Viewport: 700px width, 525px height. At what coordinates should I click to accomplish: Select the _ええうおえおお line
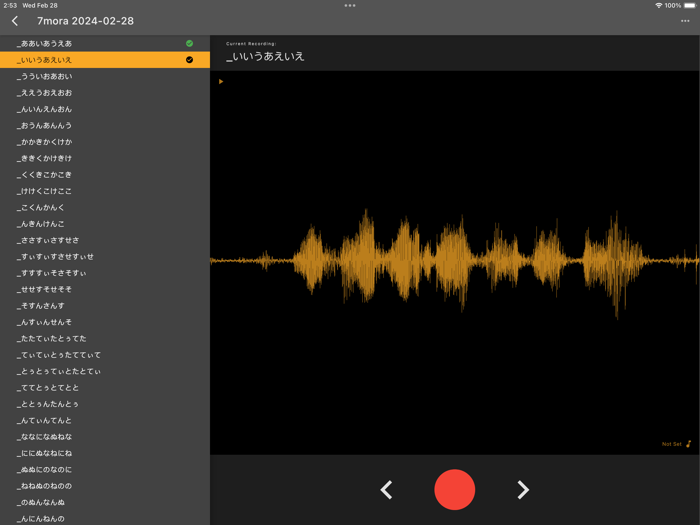click(105, 93)
